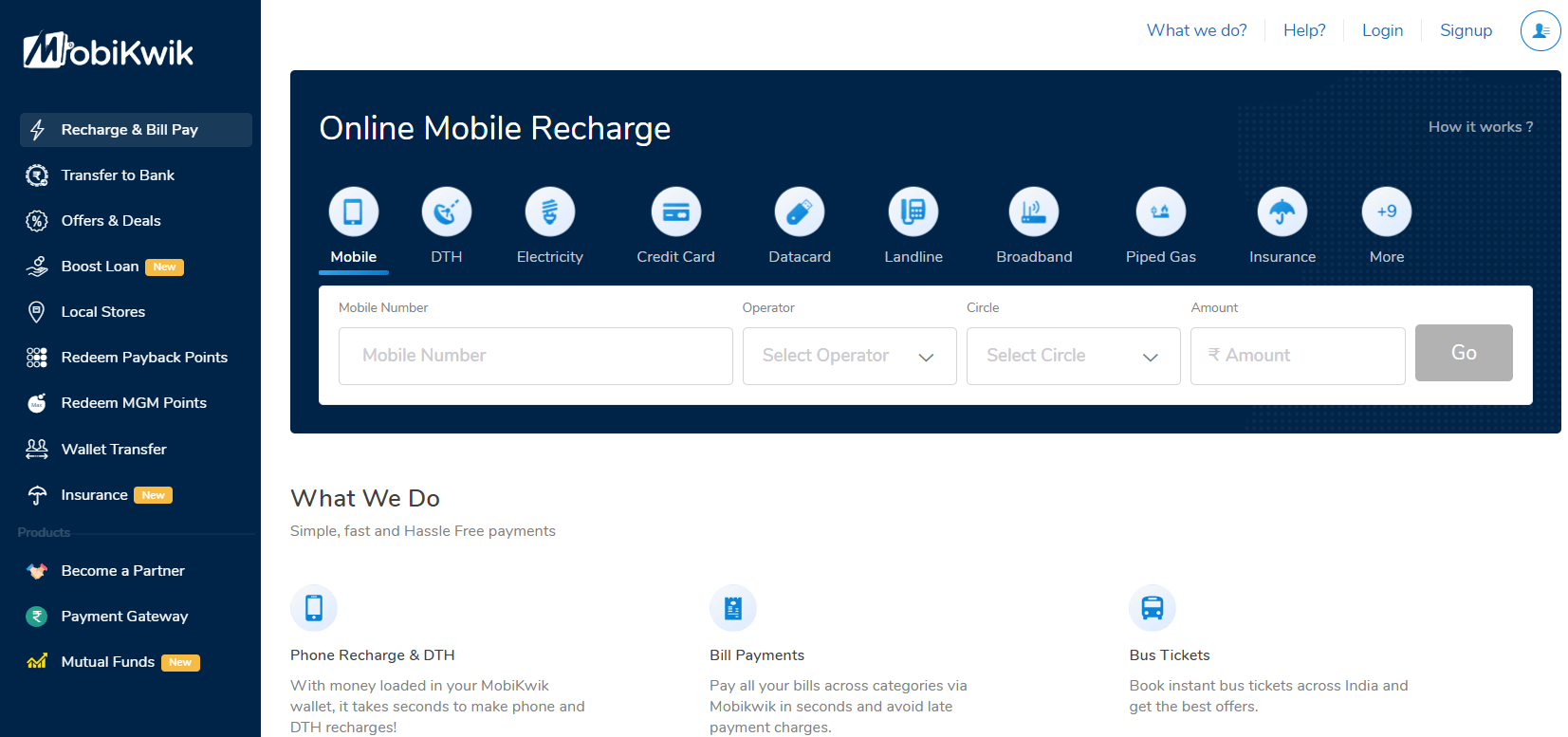The image size is (1568, 737).
Task: Open the Login link
Action: point(1382,30)
